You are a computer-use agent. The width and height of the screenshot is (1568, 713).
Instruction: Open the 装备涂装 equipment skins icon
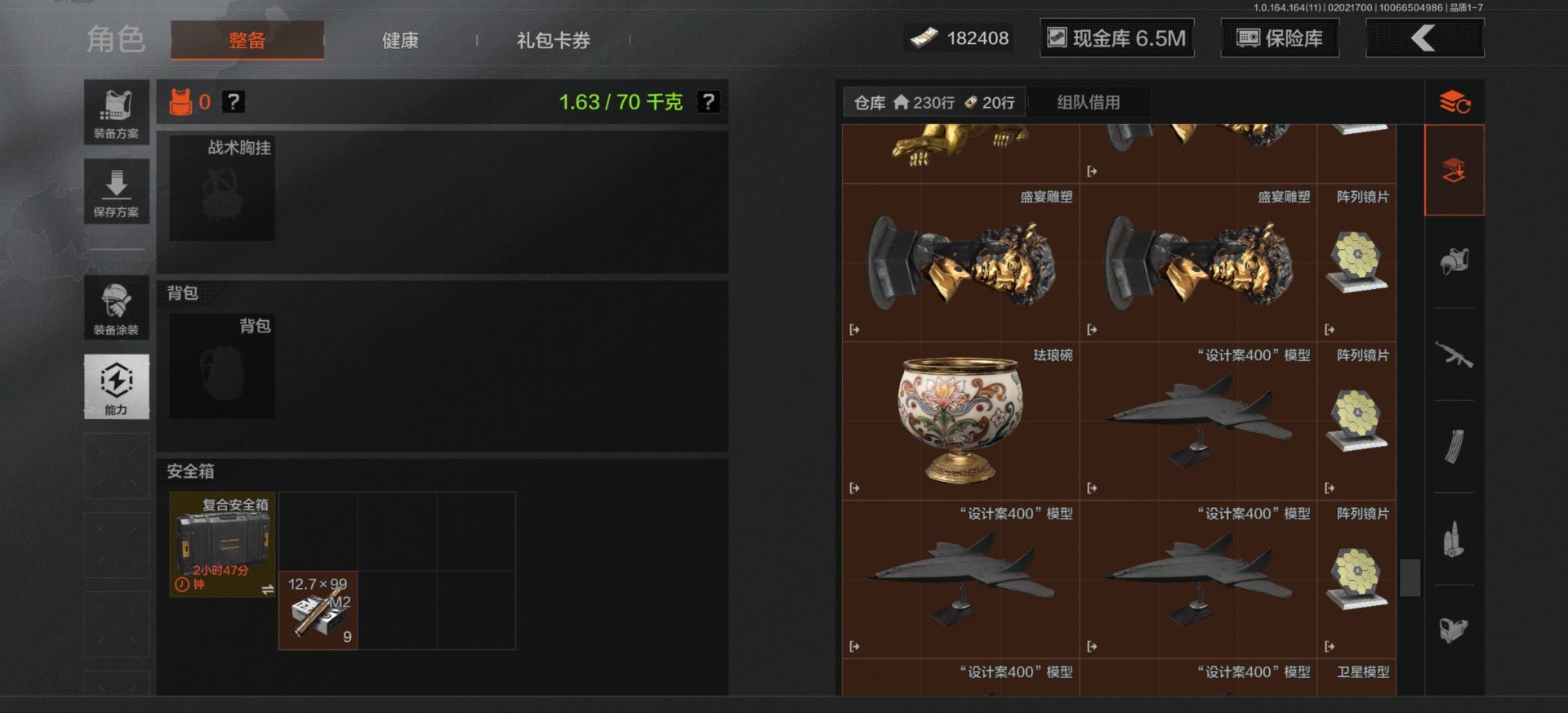(x=116, y=307)
